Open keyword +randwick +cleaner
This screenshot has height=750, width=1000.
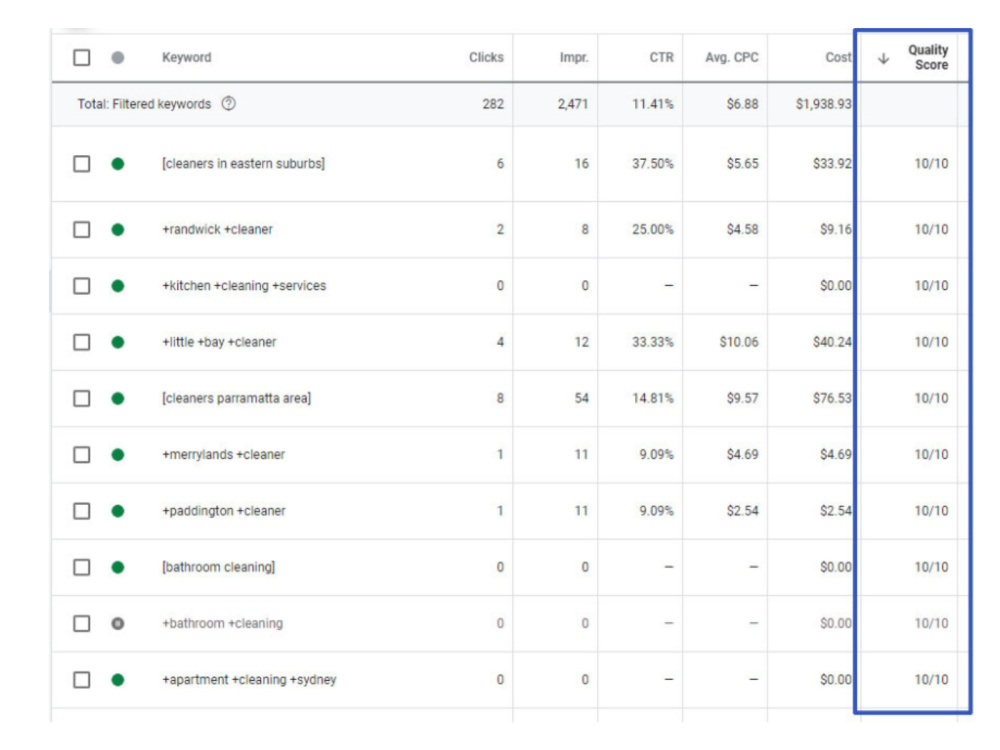point(217,230)
